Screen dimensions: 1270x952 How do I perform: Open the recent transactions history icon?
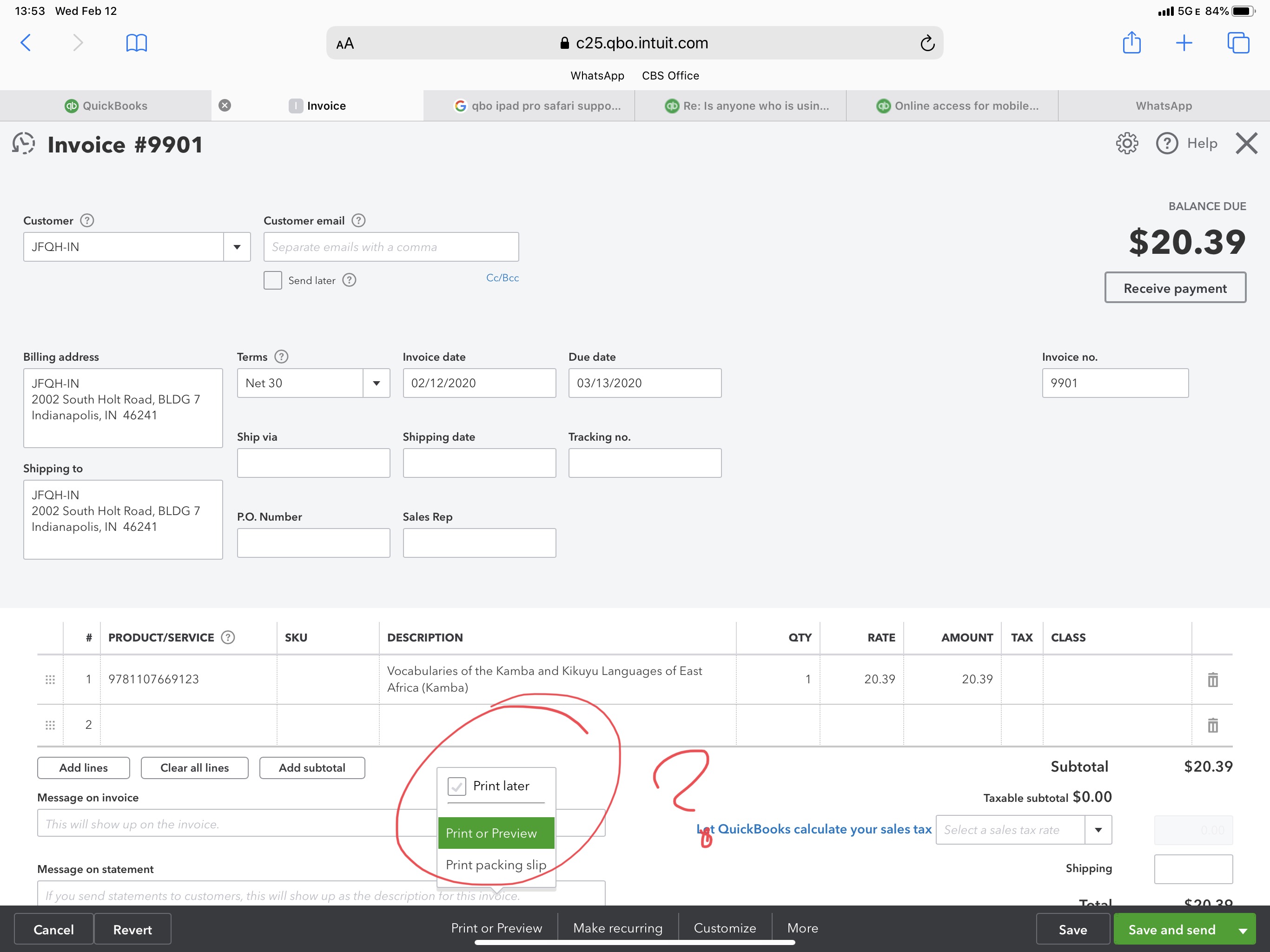24,144
